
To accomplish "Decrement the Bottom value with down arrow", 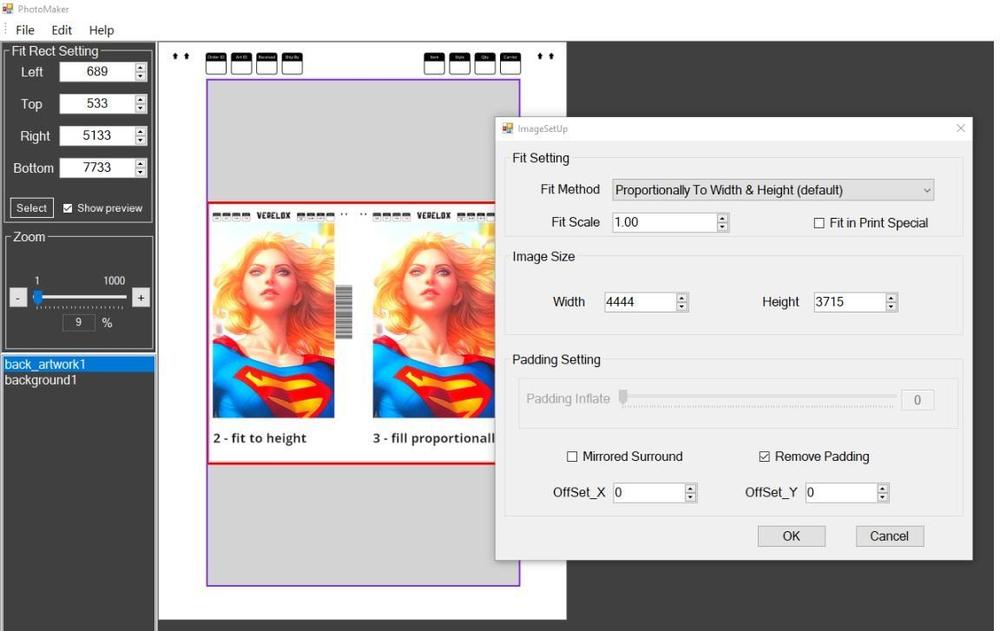I will (141, 172).
